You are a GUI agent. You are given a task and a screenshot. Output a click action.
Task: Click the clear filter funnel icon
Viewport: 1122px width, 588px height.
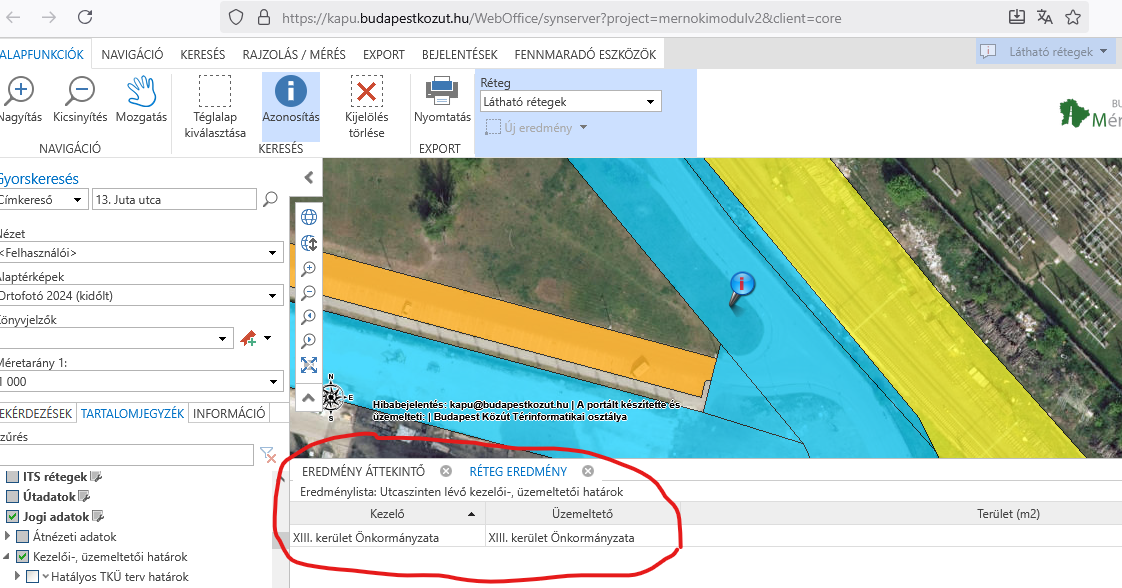click(x=268, y=456)
